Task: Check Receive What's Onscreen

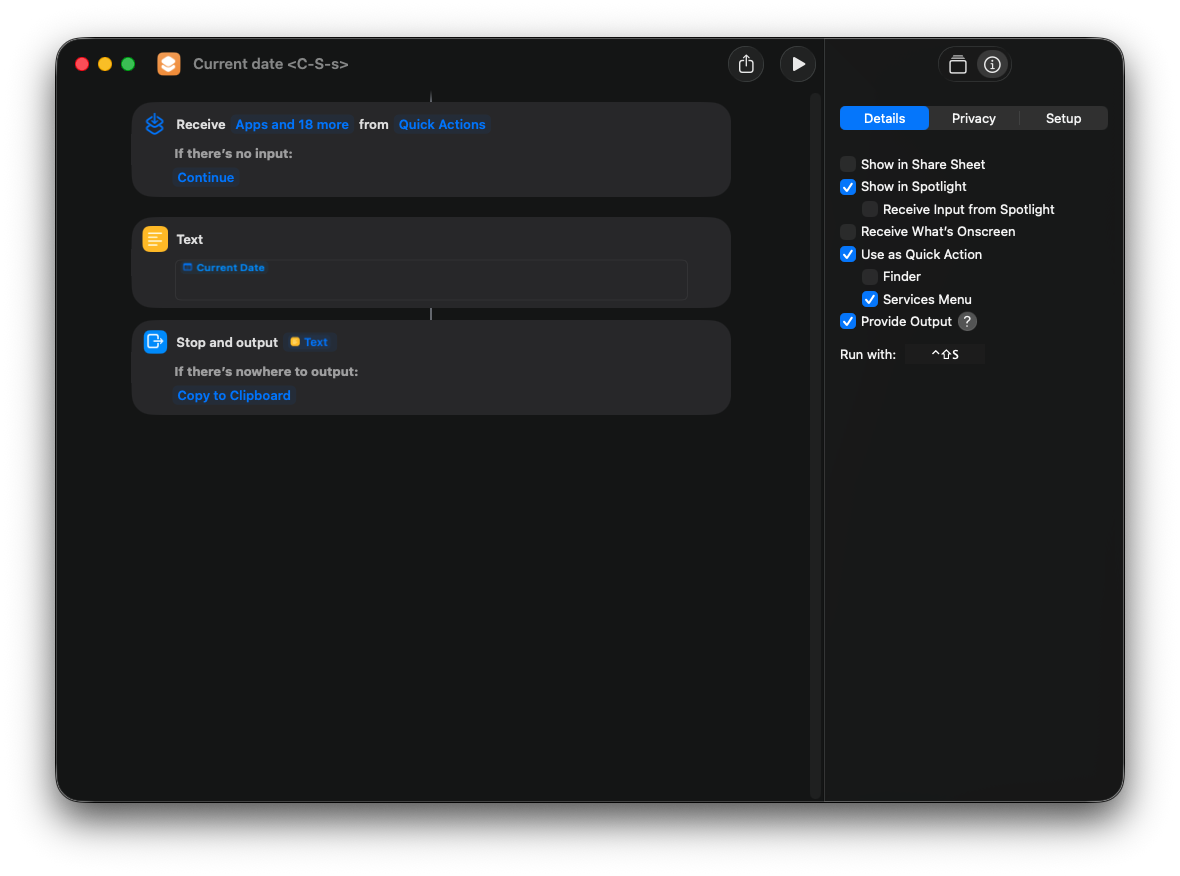Action: click(x=848, y=231)
